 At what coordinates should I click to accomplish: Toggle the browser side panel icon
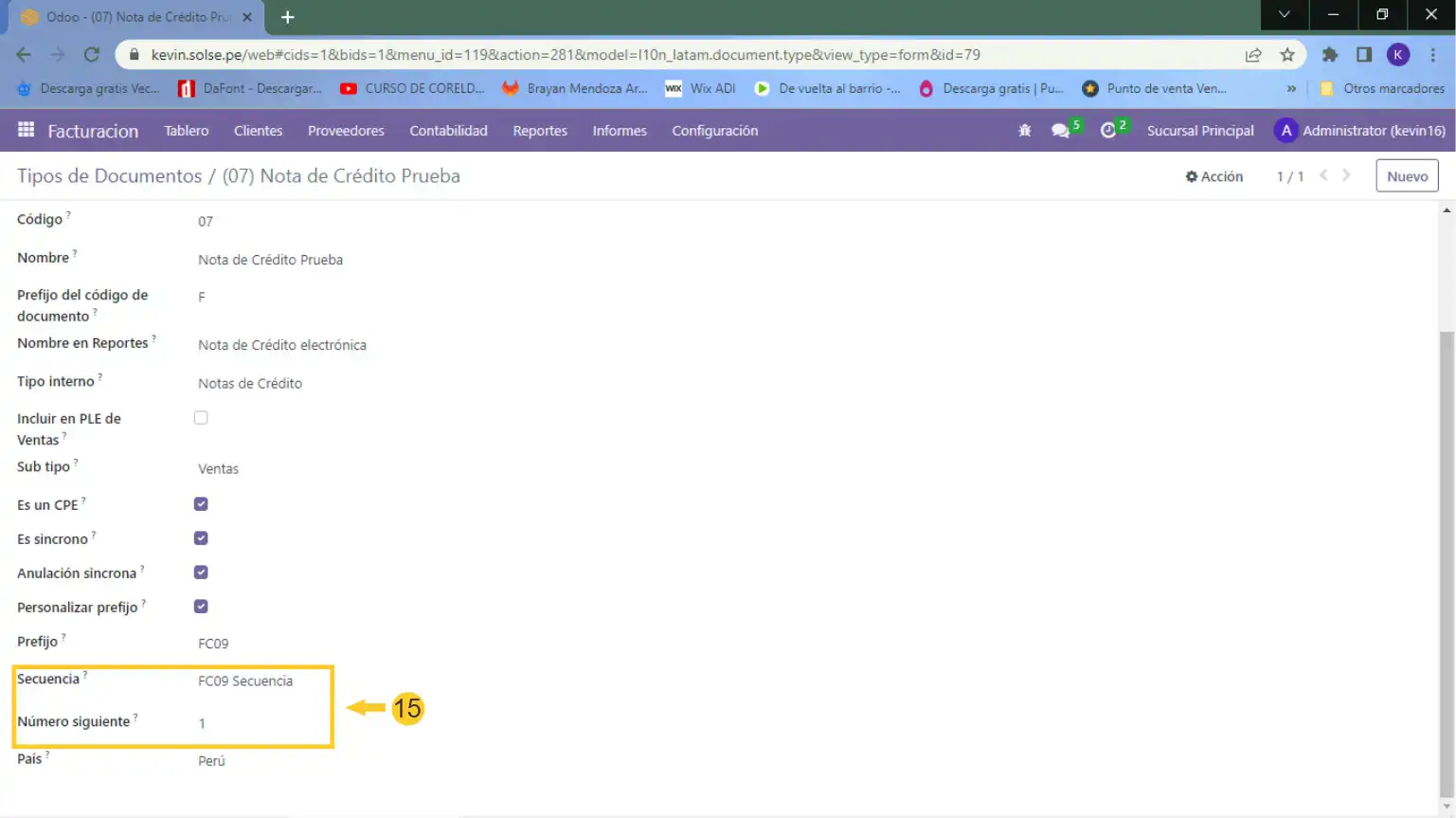tap(1364, 55)
